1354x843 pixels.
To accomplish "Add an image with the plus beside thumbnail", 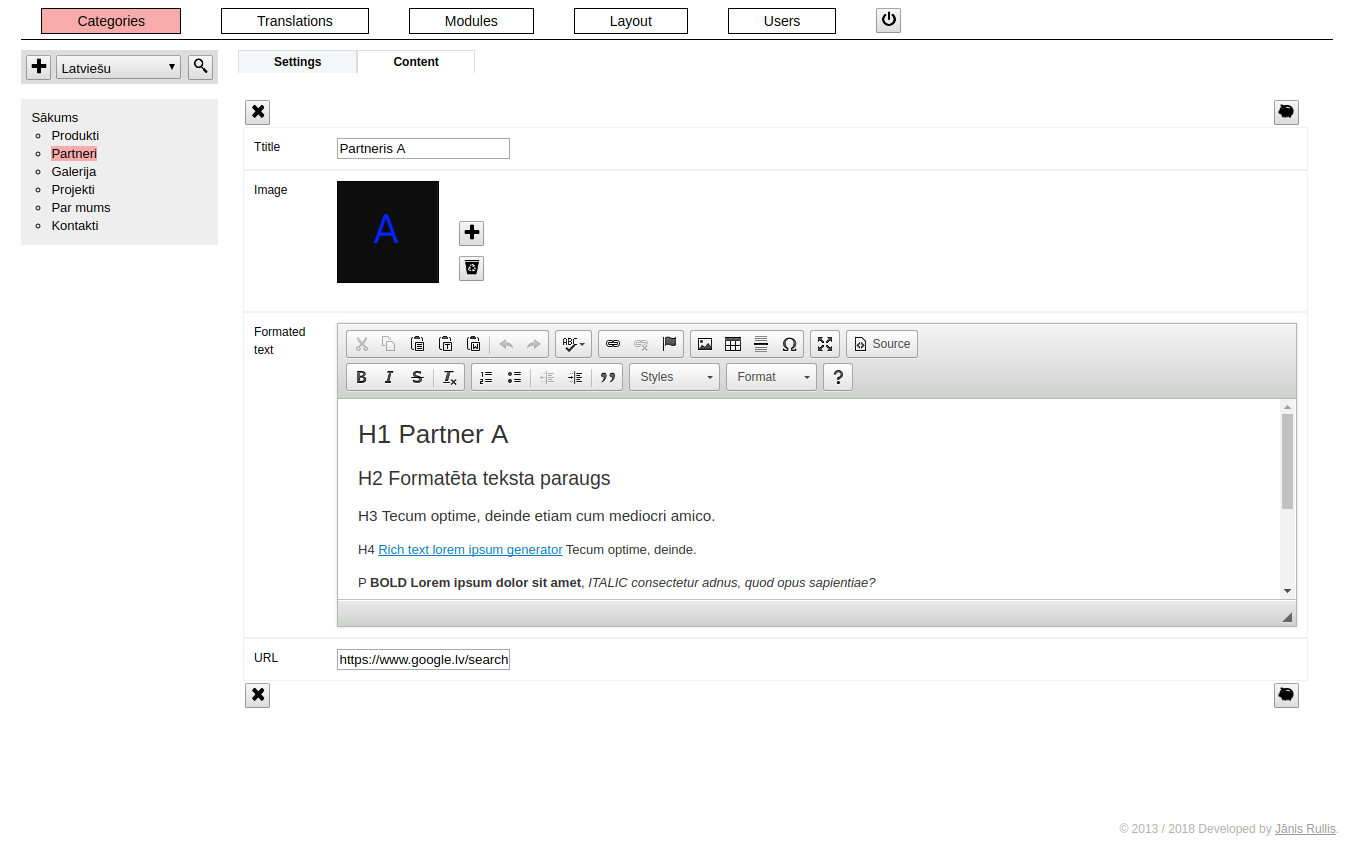I will 471,233.
